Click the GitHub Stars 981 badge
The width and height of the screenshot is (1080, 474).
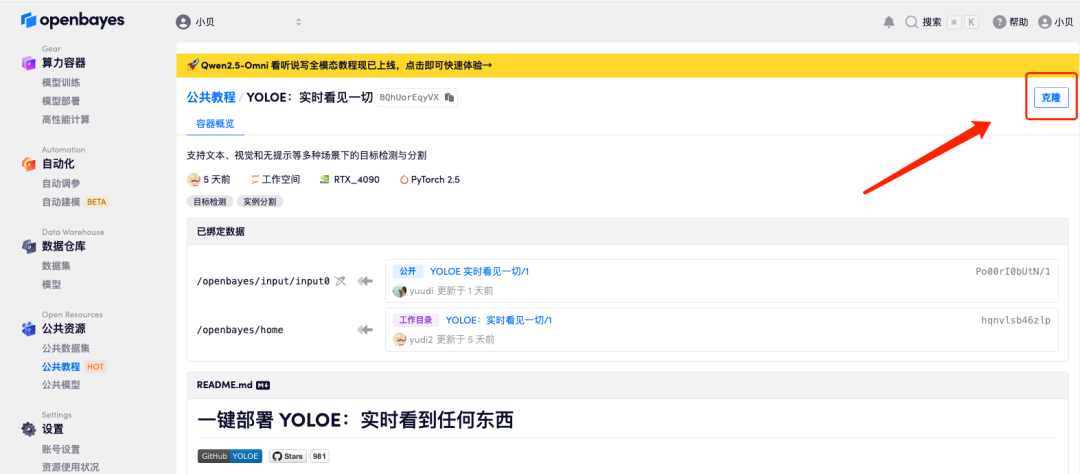coord(298,455)
